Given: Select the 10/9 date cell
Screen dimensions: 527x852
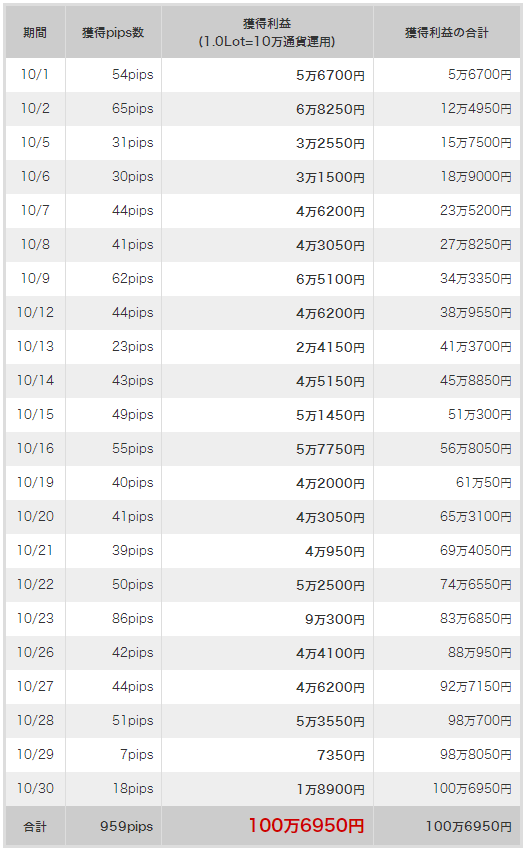Looking at the screenshot, I should (x=35, y=279).
